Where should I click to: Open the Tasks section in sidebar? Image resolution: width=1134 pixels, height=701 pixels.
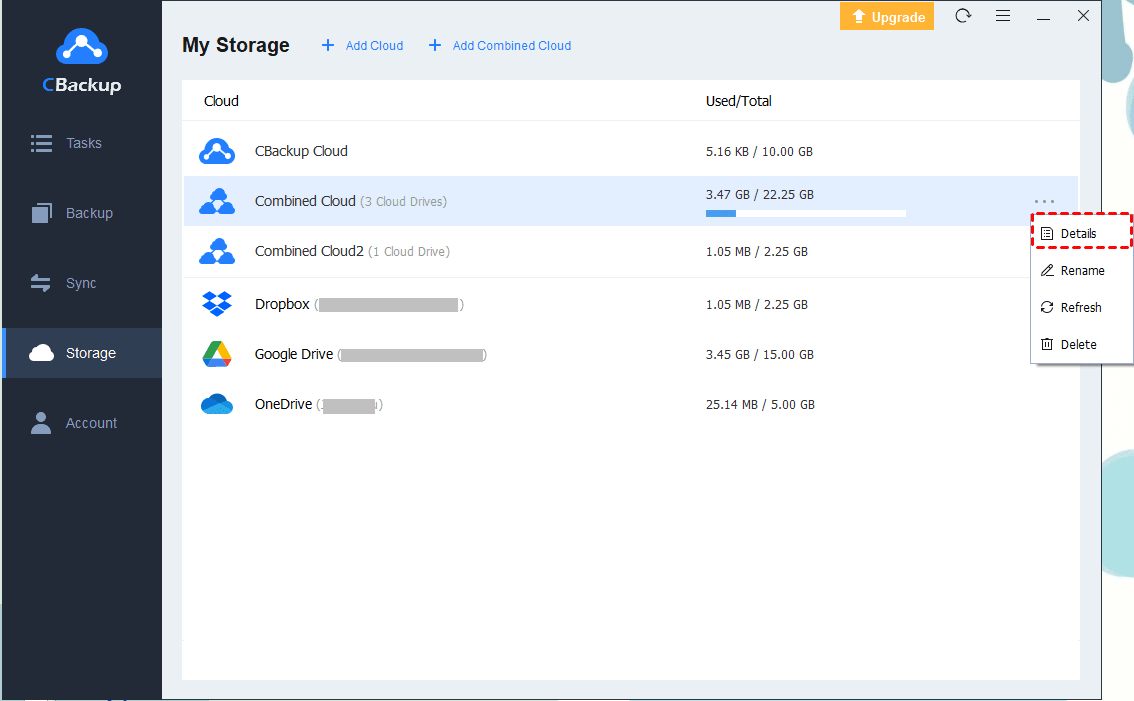coord(82,143)
